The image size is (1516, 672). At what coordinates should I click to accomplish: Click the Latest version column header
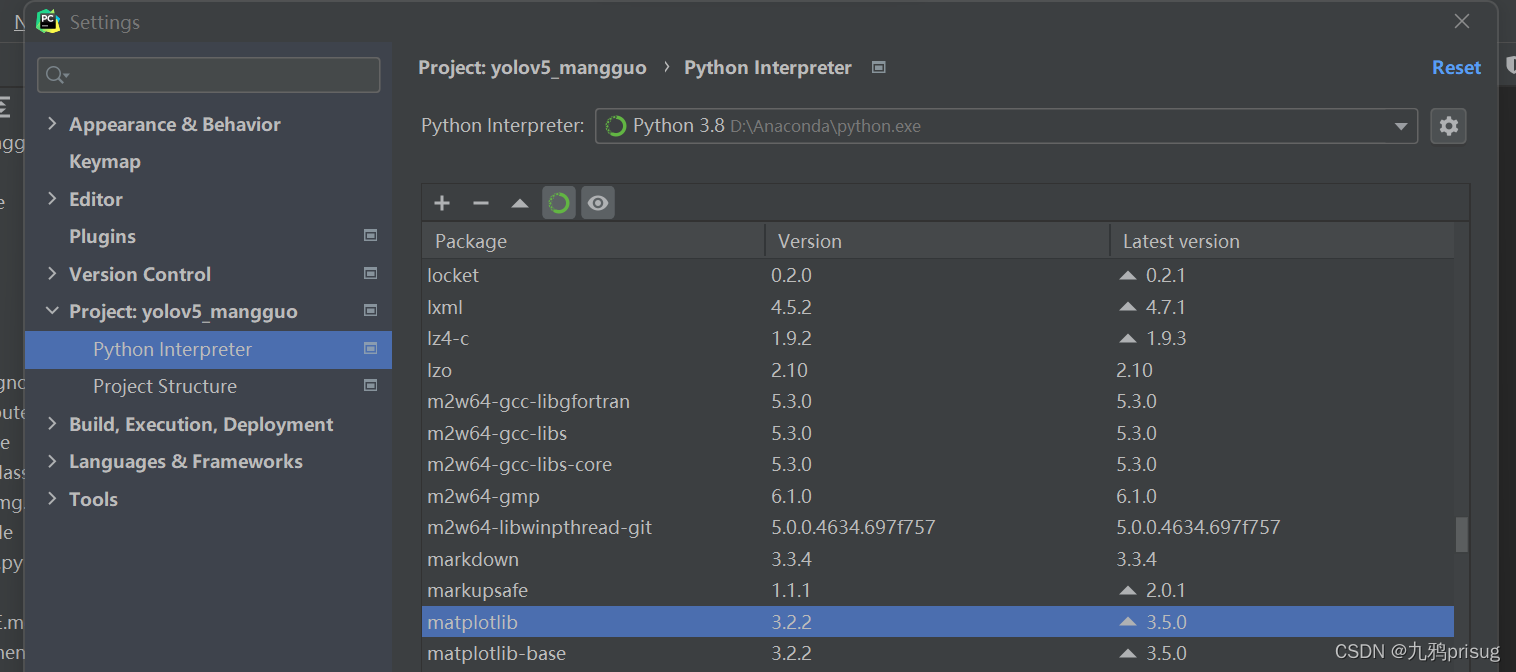pos(1282,241)
